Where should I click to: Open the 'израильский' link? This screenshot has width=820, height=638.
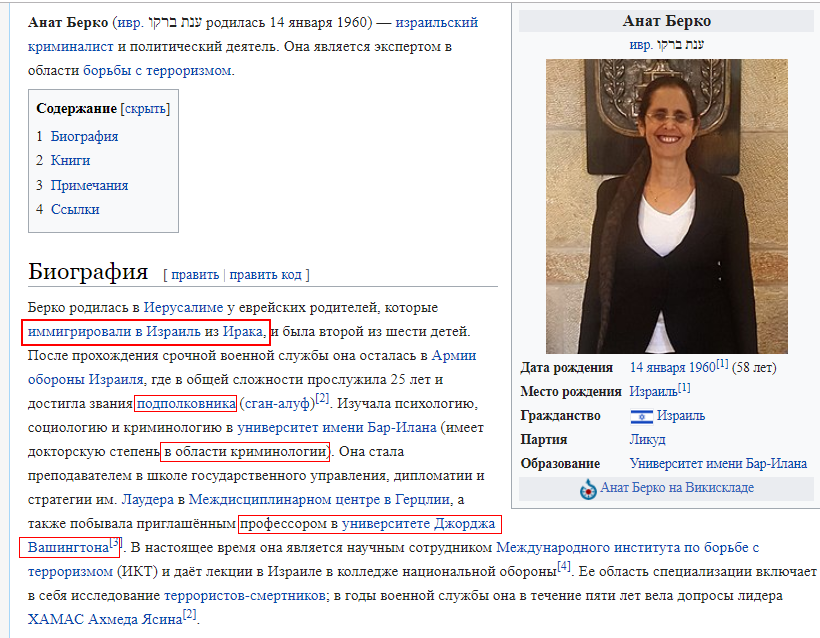tap(437, 22)
